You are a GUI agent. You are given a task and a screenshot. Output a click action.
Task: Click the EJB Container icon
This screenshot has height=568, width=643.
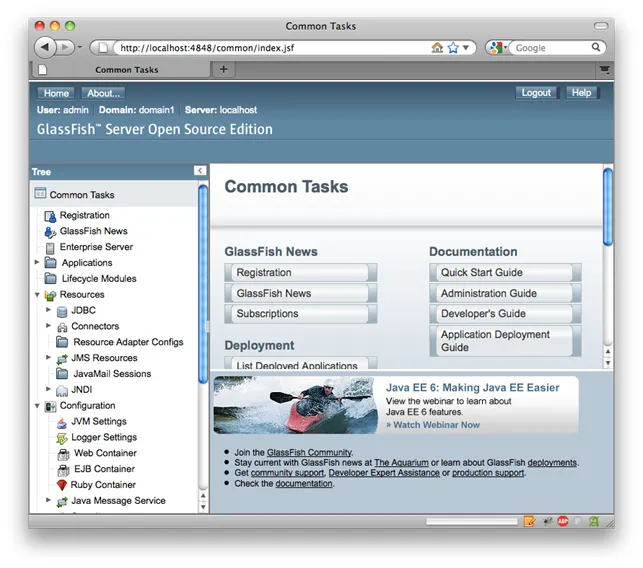coord(64,470)
